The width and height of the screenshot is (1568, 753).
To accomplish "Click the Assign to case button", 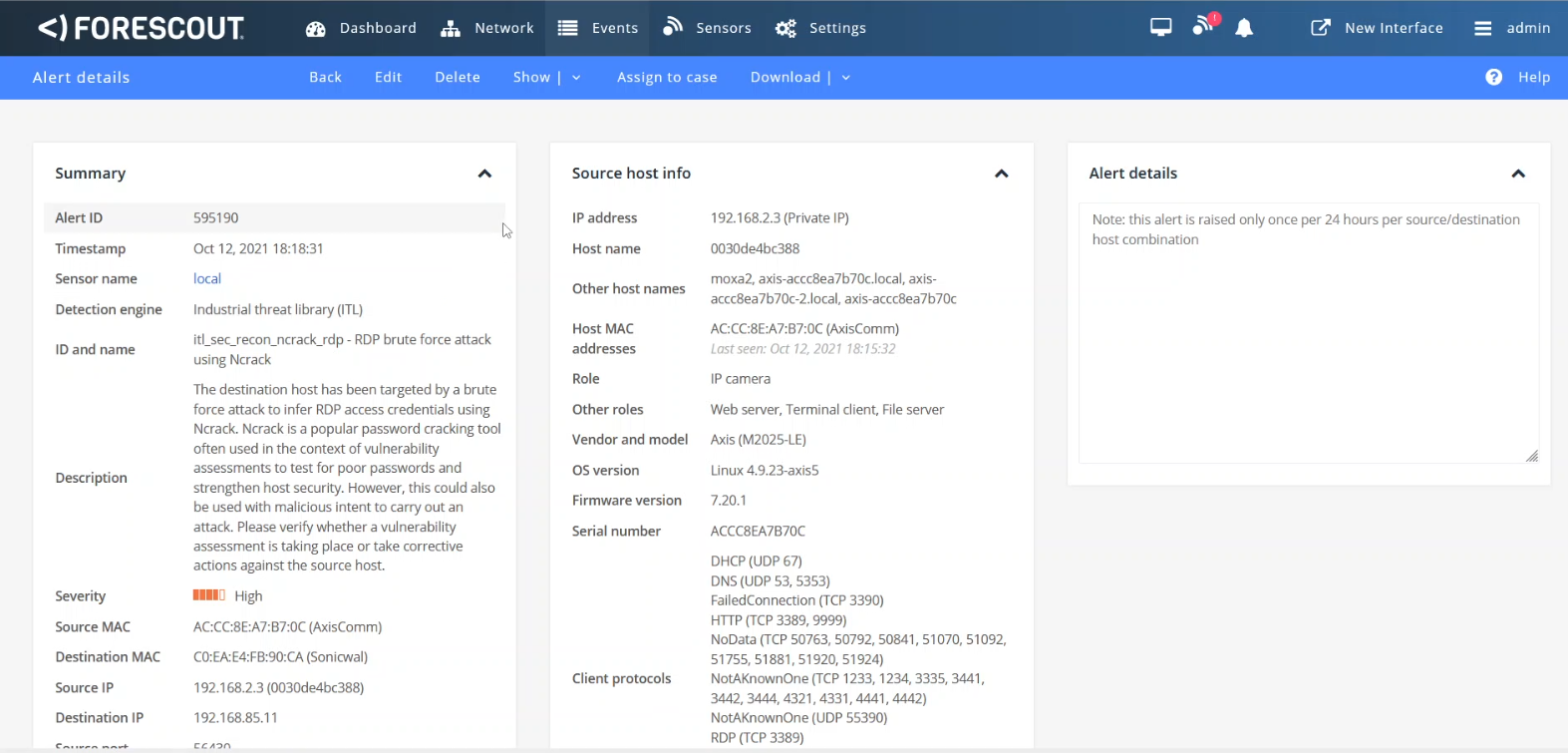I will coord(667,77).
